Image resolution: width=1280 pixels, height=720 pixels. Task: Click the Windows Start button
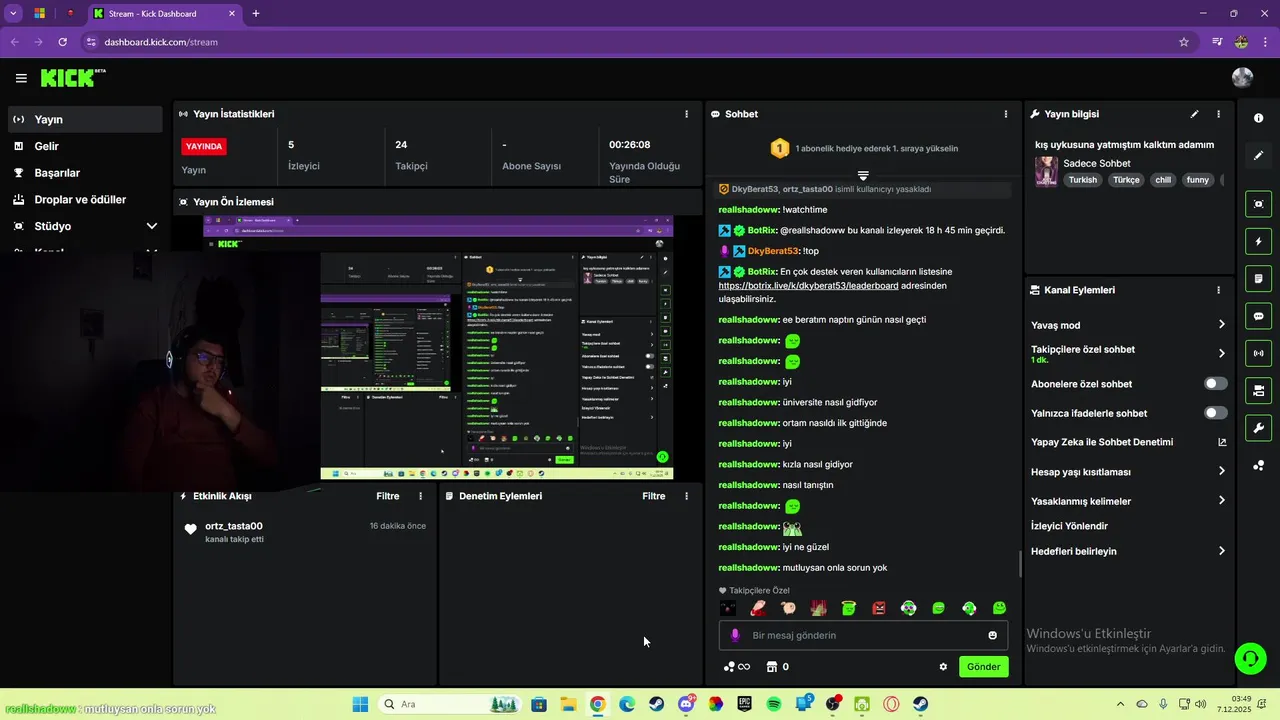pyautogui.click(x=360, y=704)
